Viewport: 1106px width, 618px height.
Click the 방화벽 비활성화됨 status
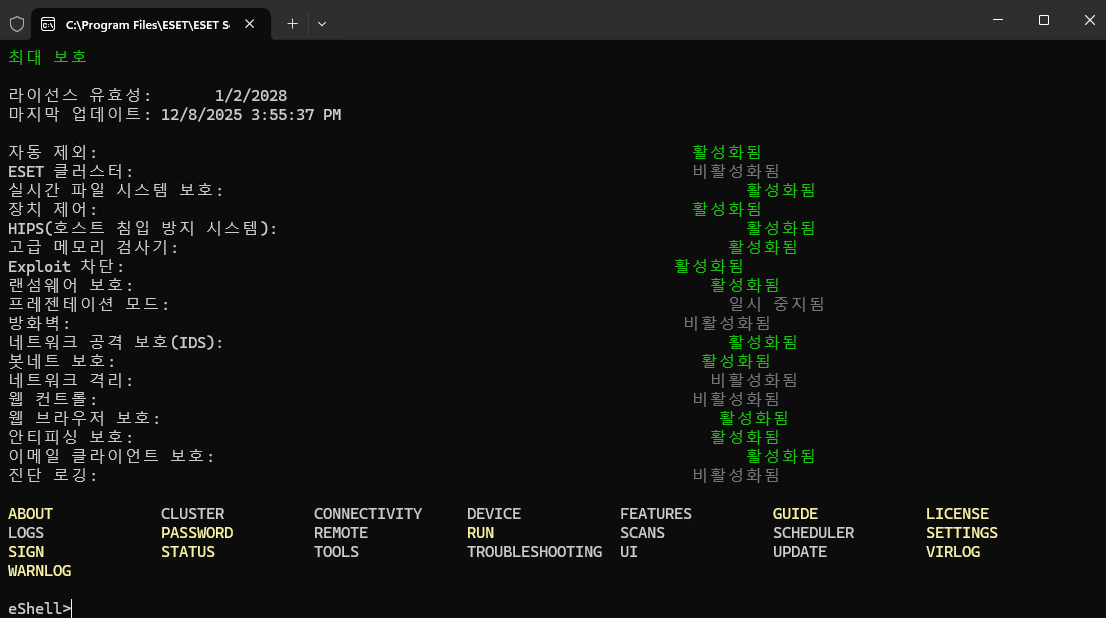727,323
